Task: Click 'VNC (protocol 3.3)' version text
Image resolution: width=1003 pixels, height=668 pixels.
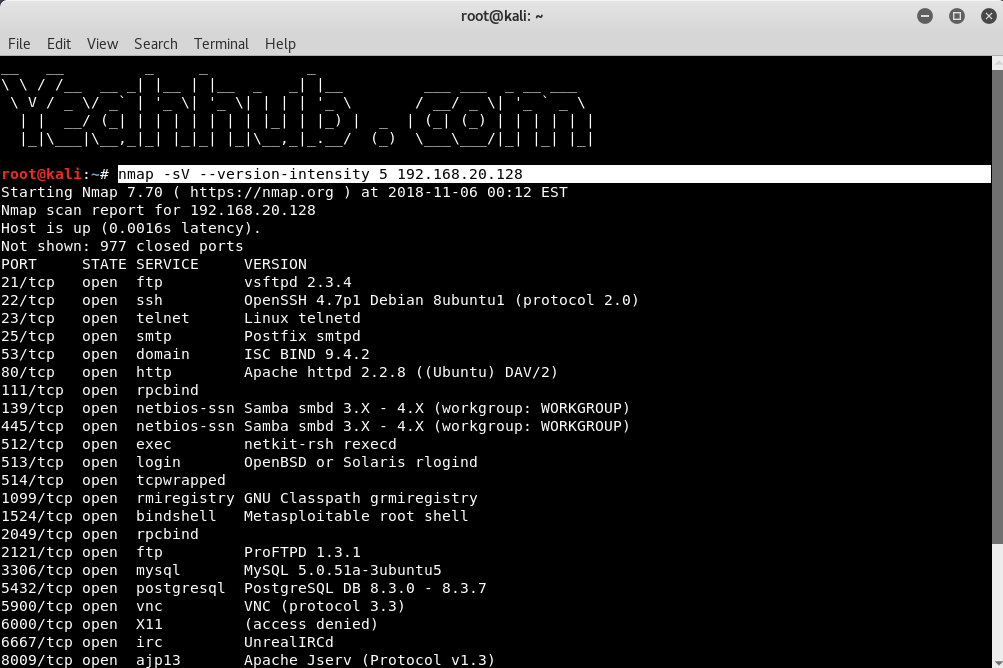Action: (324, 606)
